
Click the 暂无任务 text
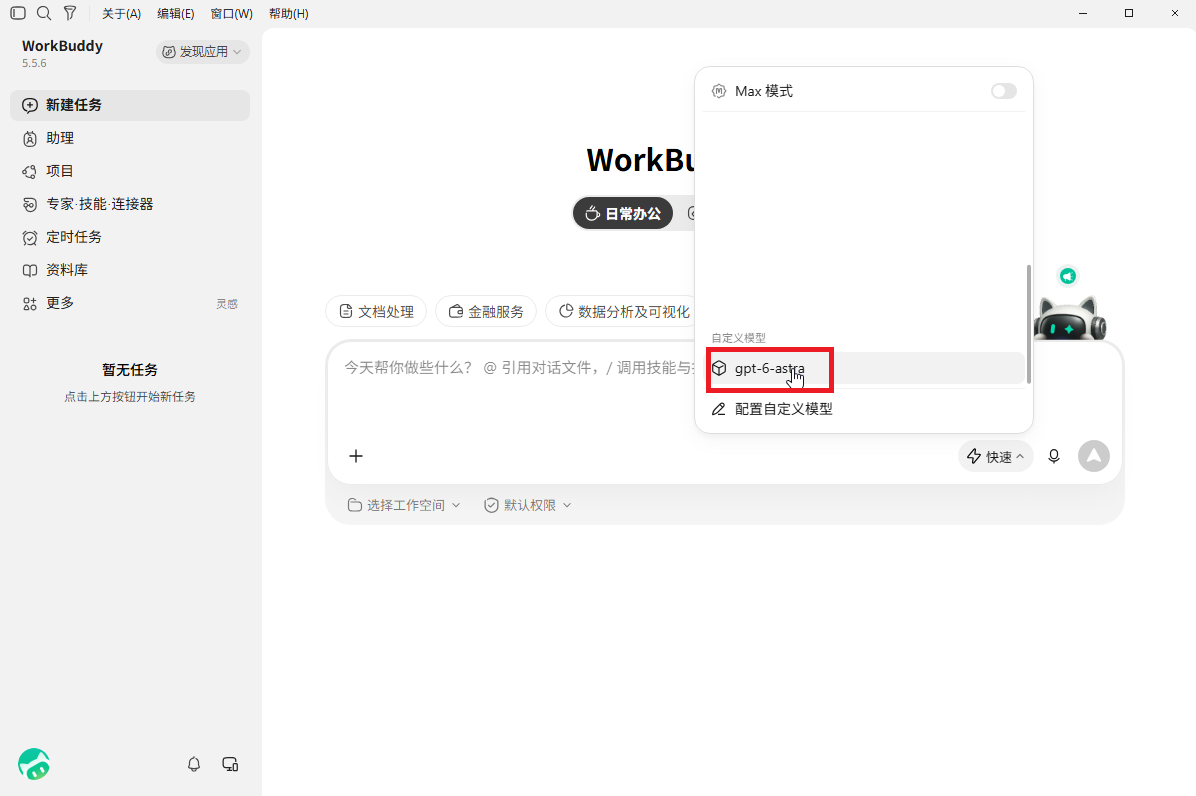130,370
